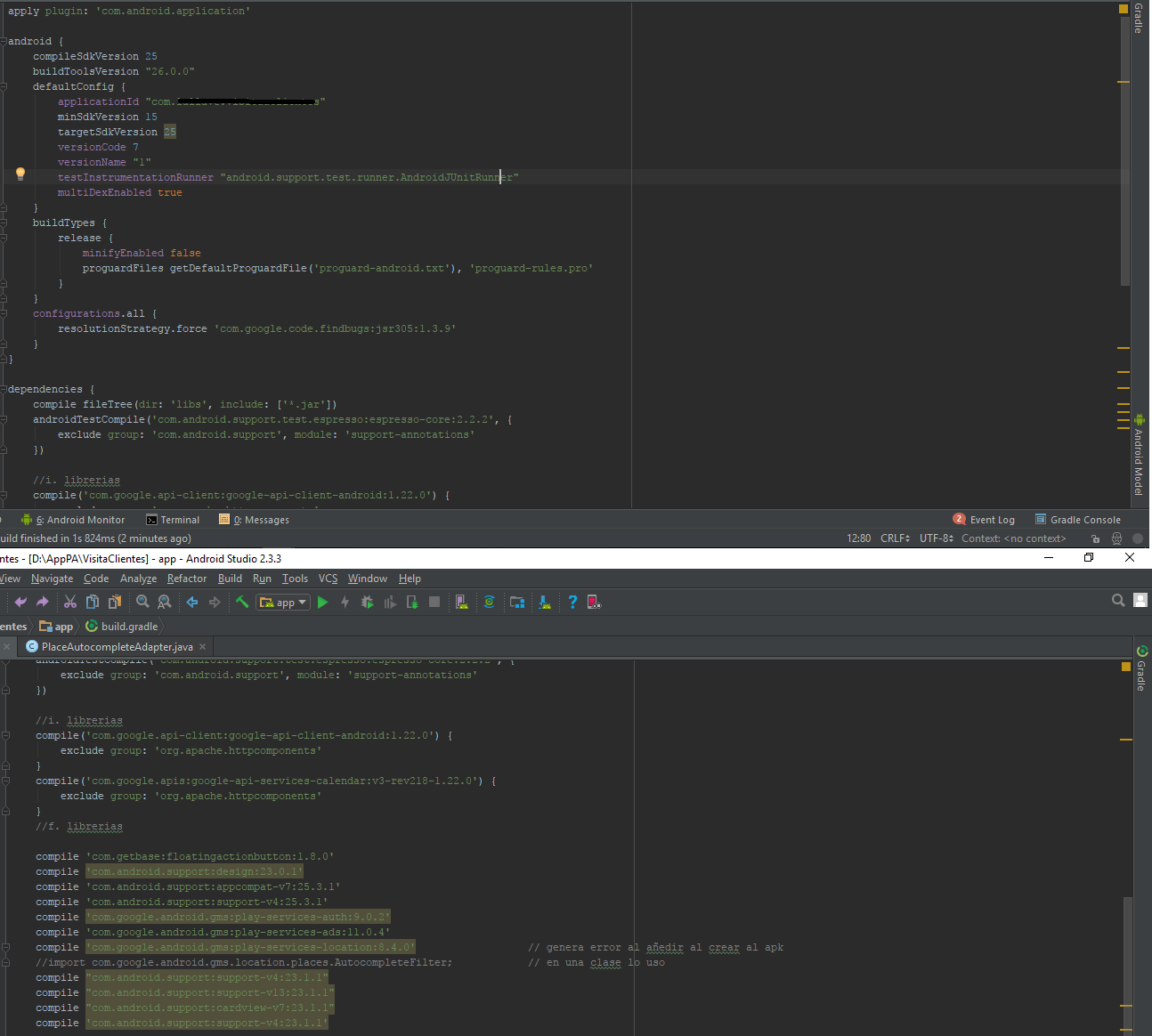Open the Build menu
The image size is (1152, 1036).
230,579
